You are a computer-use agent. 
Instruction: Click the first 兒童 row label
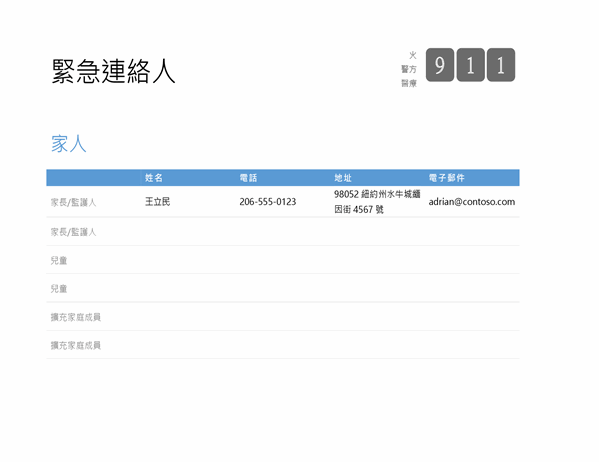[60, 260]
